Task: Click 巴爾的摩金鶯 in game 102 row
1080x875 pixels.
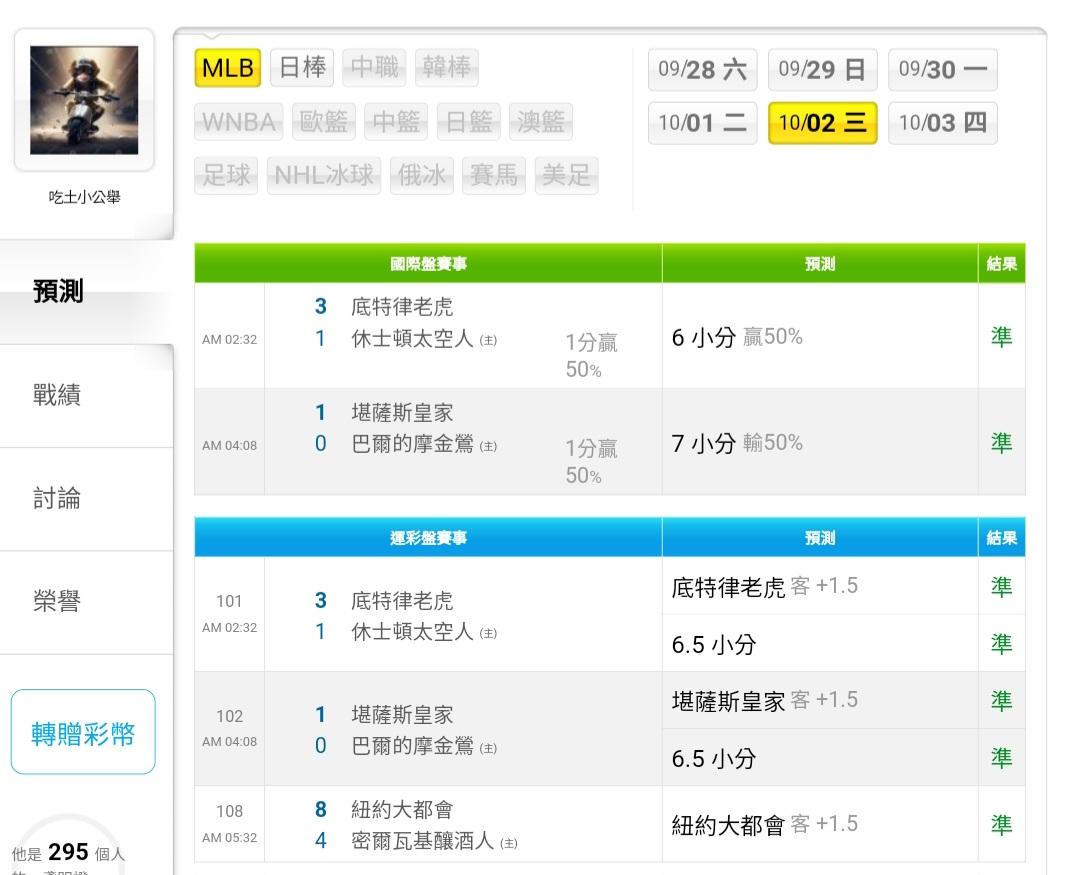Action: coord(413,745)
